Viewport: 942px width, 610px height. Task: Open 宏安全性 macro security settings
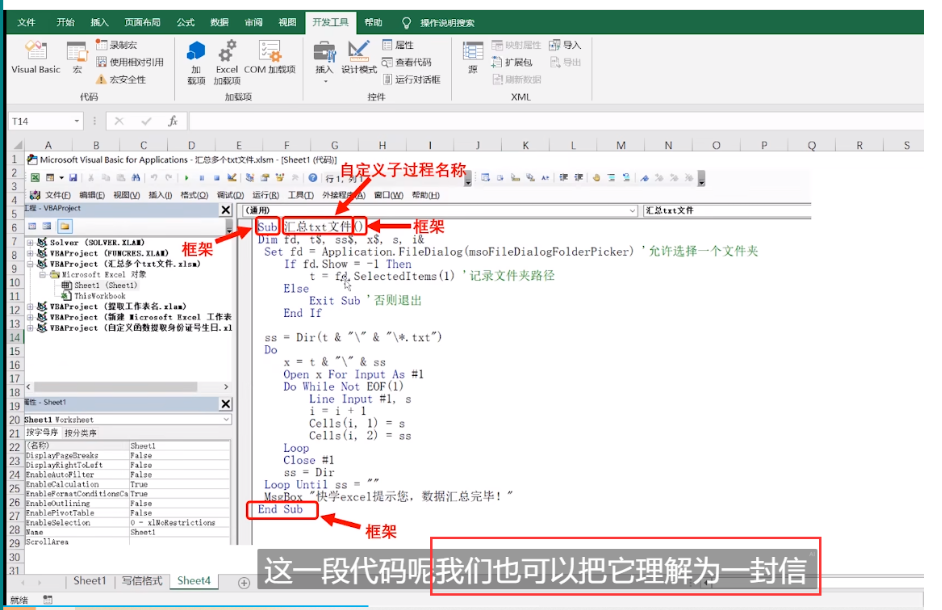(x=121, y=79)
